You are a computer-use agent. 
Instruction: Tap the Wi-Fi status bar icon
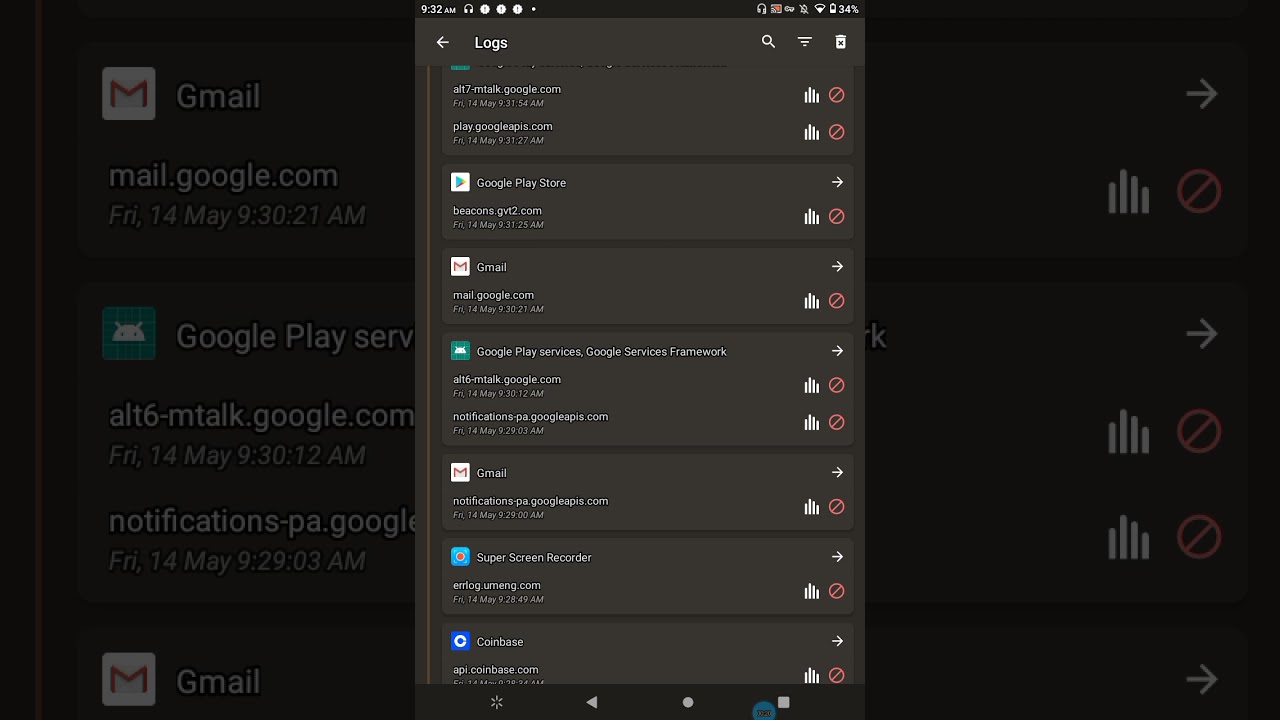820,9
